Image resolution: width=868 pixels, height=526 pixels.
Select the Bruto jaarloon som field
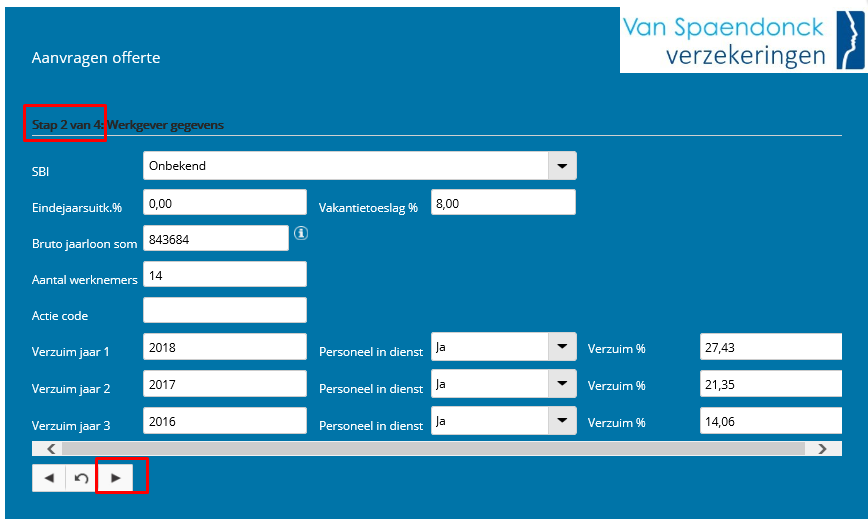click(x=216, y=239)
